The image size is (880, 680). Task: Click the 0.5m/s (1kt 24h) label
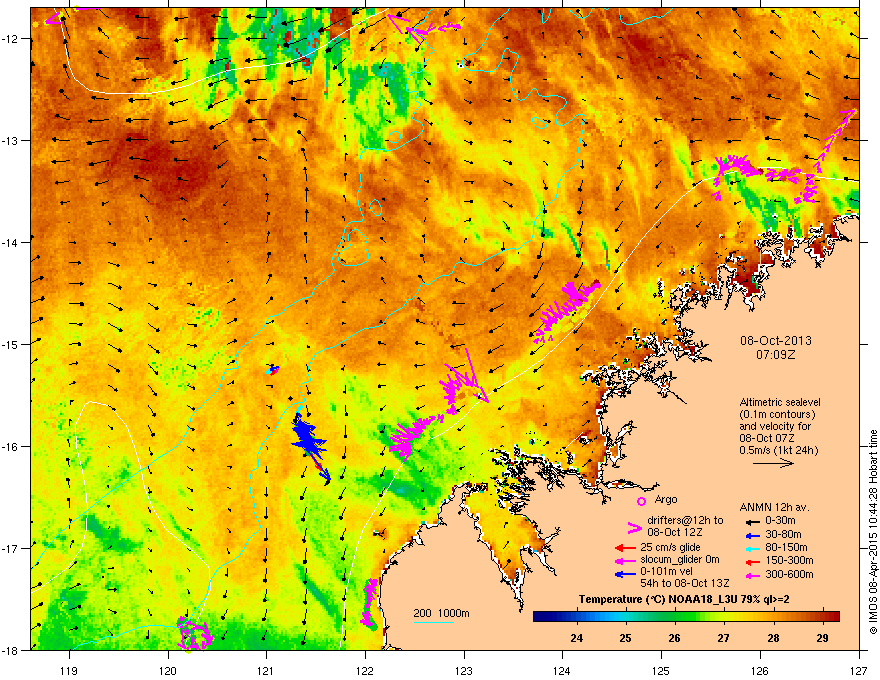(779, 450)
